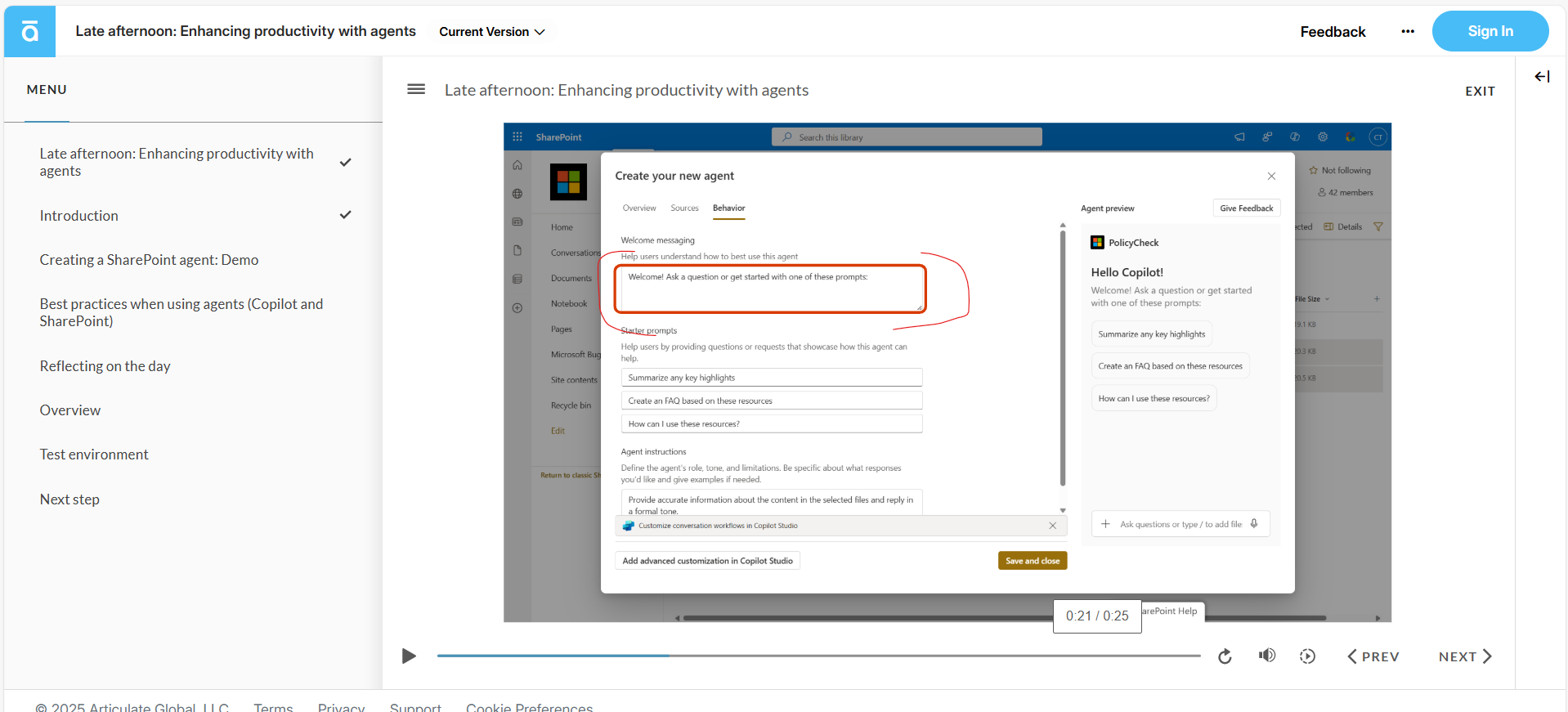Collapse the right side panel arrow

(1542, 76)
